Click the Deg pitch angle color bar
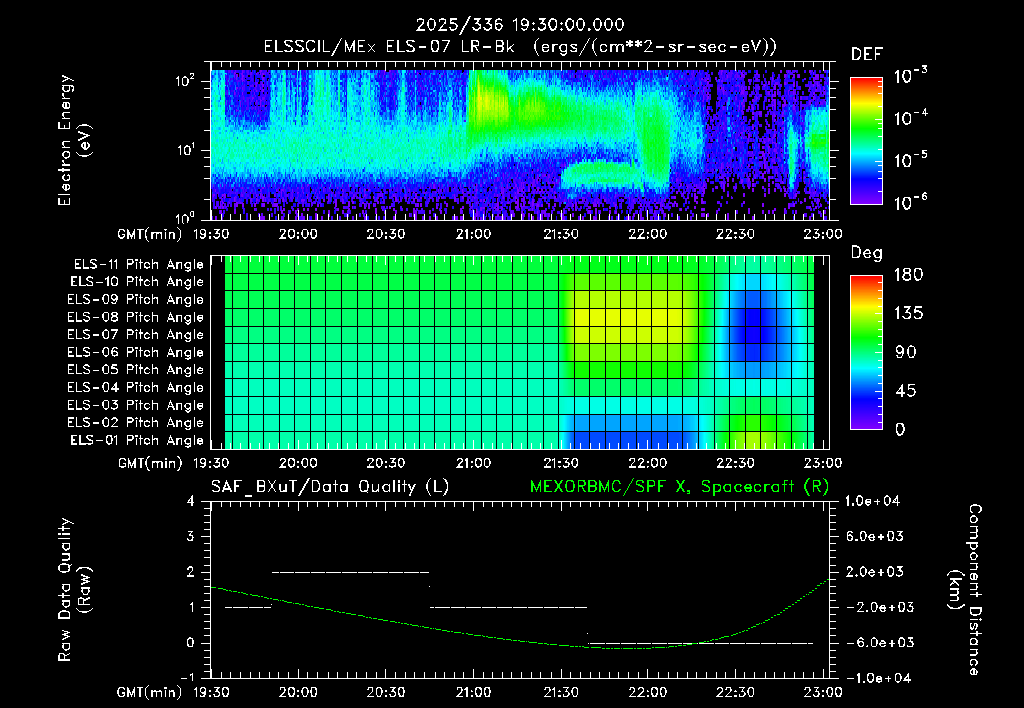This screenshot has height=708, width=1024. 866,352
